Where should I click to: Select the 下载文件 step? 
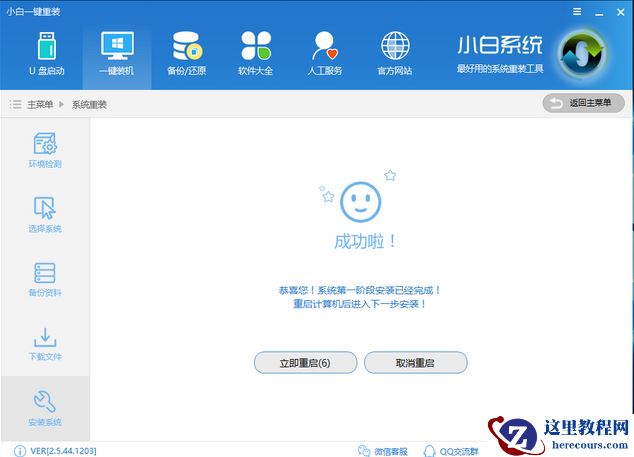click(x=45, y=344)
